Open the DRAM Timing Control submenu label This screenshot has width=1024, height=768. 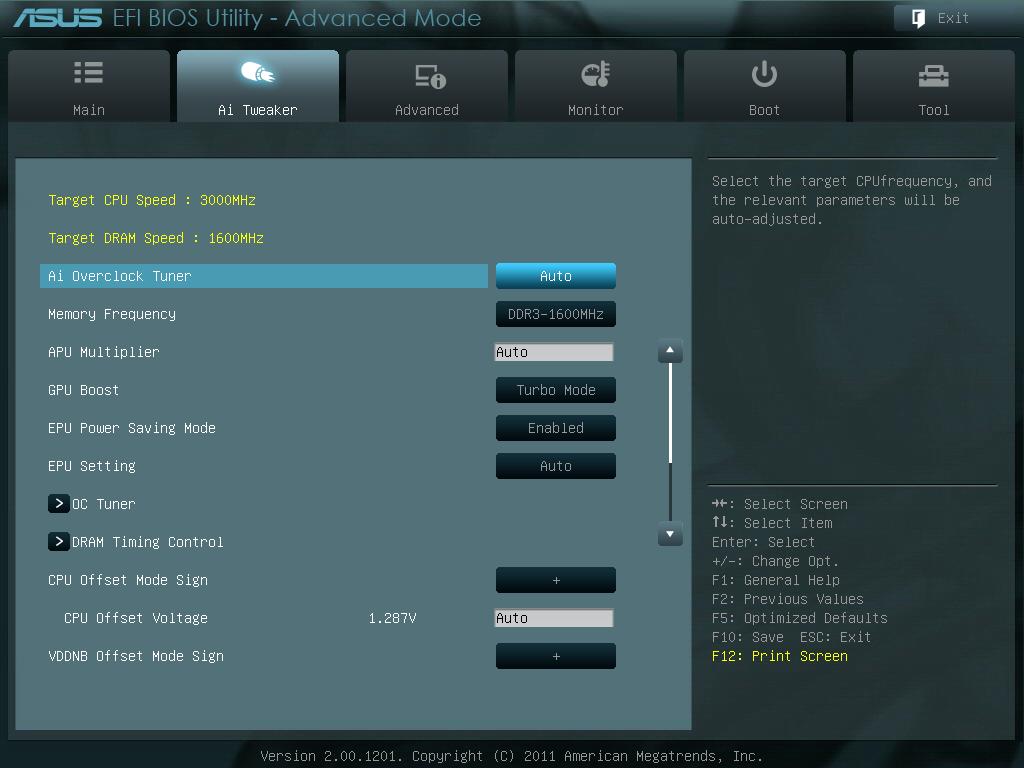point(148,542)
